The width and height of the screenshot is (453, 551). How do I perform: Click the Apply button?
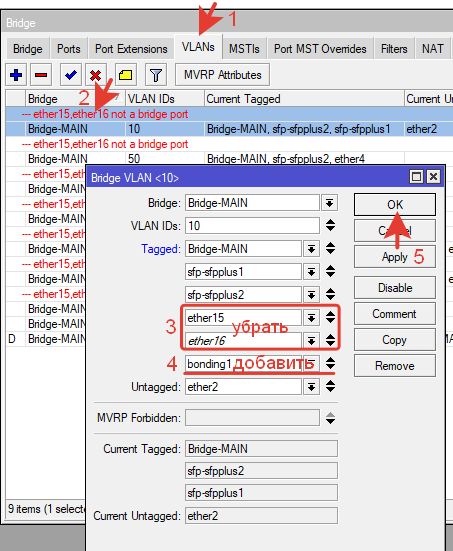coord(395,257)
